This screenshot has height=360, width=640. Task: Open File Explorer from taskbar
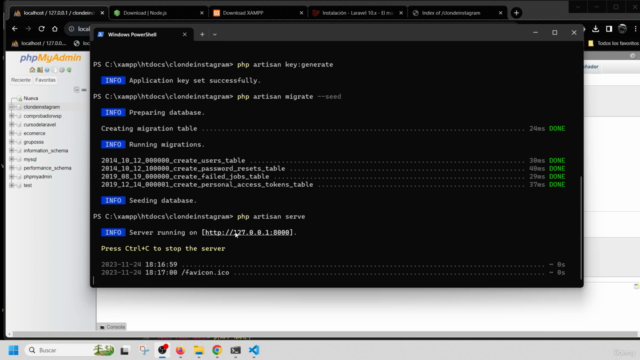coord(199,350)
